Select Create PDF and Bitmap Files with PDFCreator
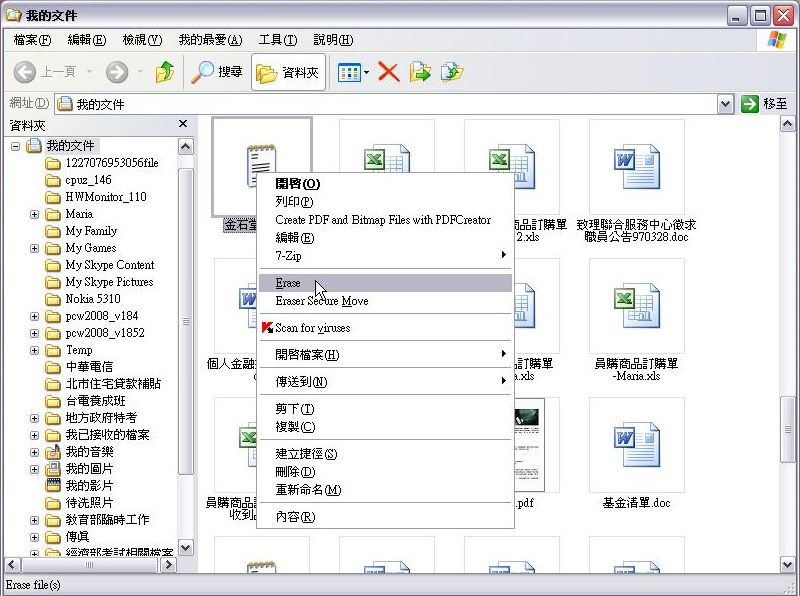 (x=386, y=220)
